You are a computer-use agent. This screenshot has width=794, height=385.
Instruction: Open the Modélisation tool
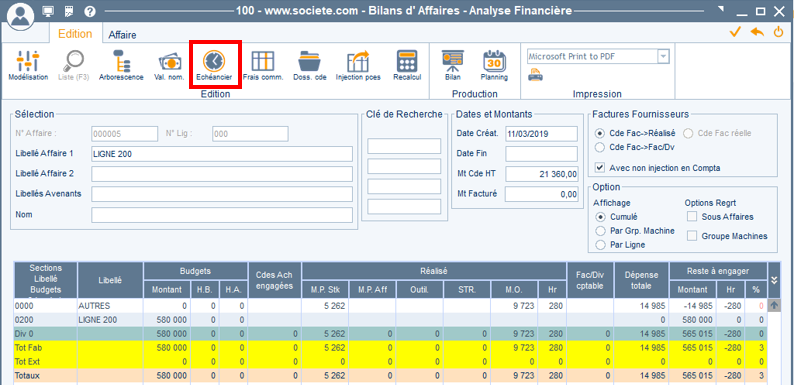click(x=28, y=66)
